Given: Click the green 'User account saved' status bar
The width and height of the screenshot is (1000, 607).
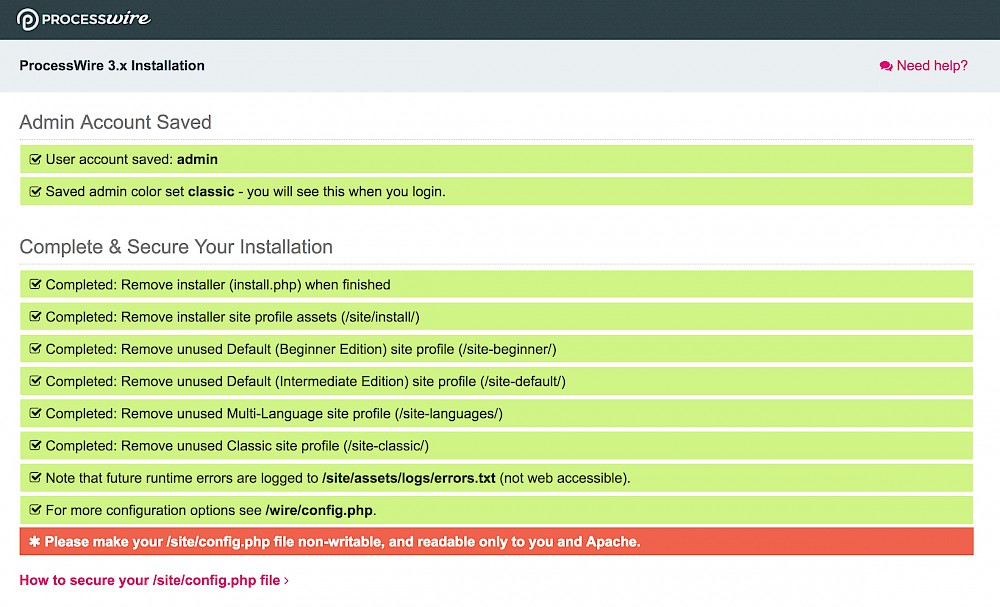Looking at the screenshot, I should 497,158.
